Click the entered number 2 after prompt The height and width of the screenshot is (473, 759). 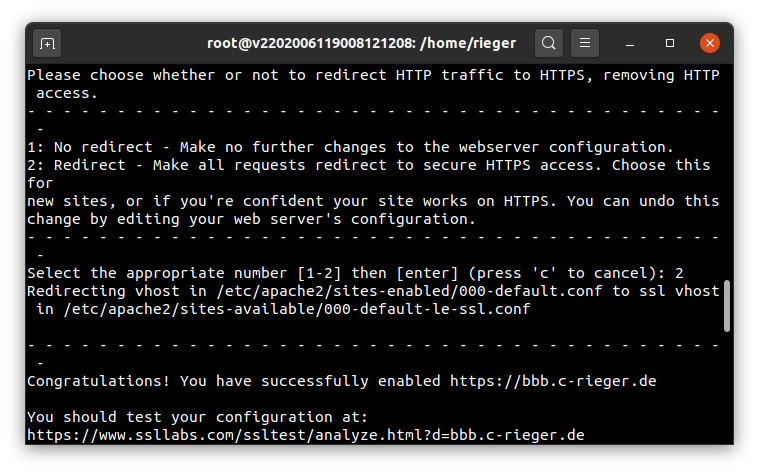tap(679, 273)
